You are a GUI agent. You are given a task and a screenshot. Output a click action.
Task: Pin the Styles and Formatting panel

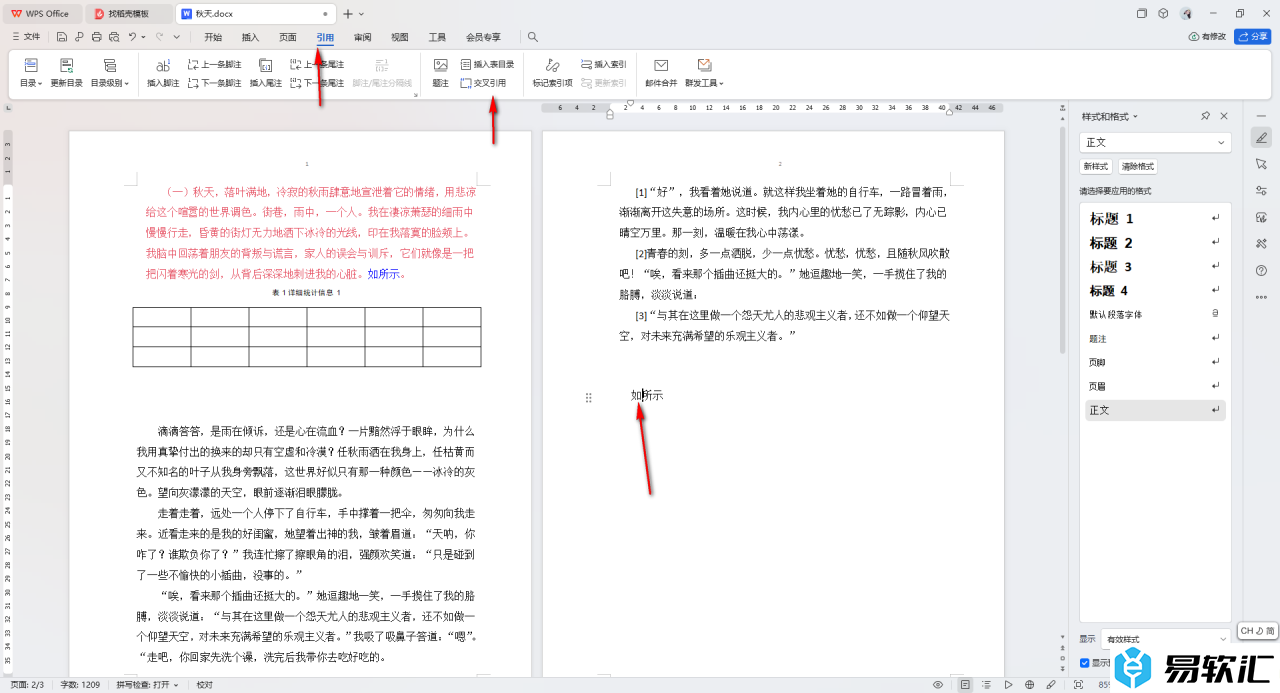click(x=1206, y=117)
